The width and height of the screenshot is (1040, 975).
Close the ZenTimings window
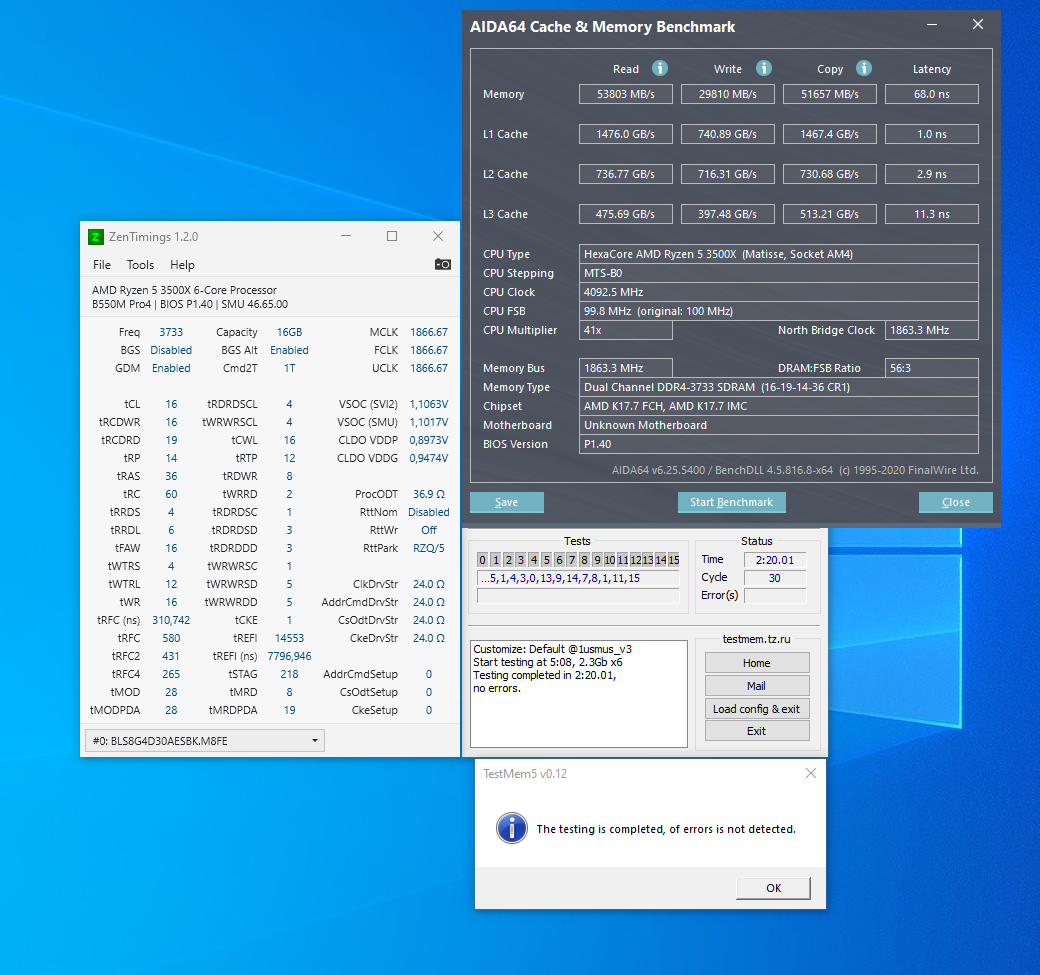438,236
